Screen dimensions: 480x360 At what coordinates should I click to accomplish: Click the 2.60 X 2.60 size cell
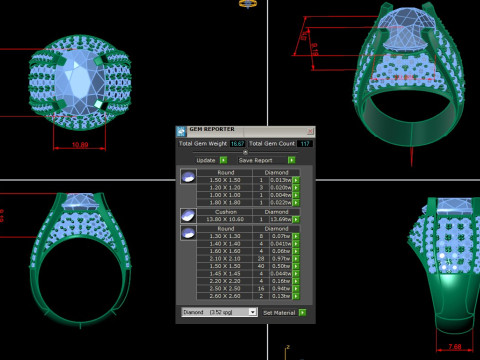pos(225,296)
